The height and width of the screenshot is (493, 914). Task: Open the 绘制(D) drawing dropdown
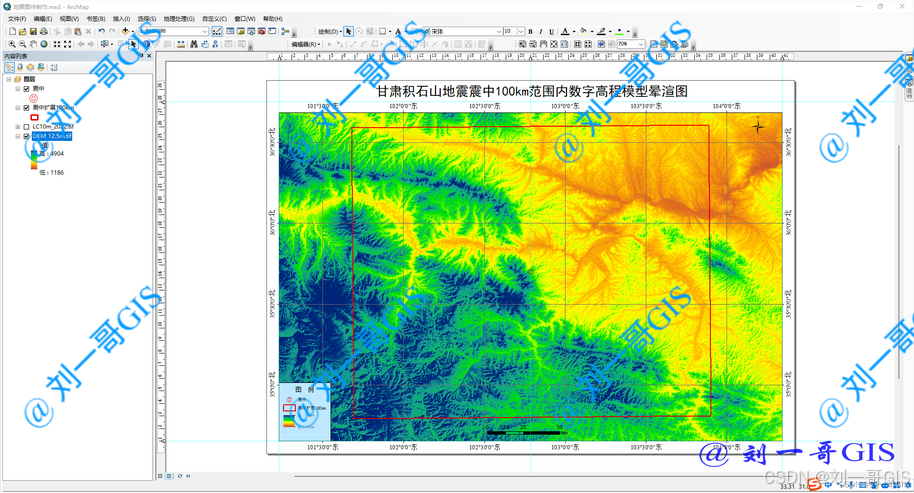tap(330, 31)
